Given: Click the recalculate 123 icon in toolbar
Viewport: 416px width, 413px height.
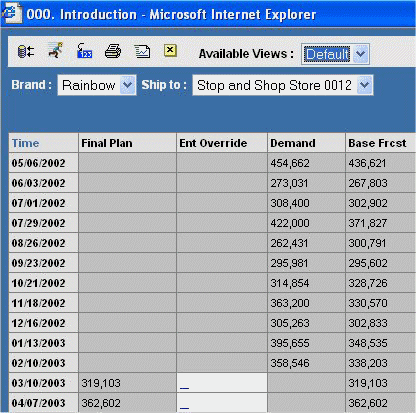Looking at the screenshot, I should pos(84,51).
